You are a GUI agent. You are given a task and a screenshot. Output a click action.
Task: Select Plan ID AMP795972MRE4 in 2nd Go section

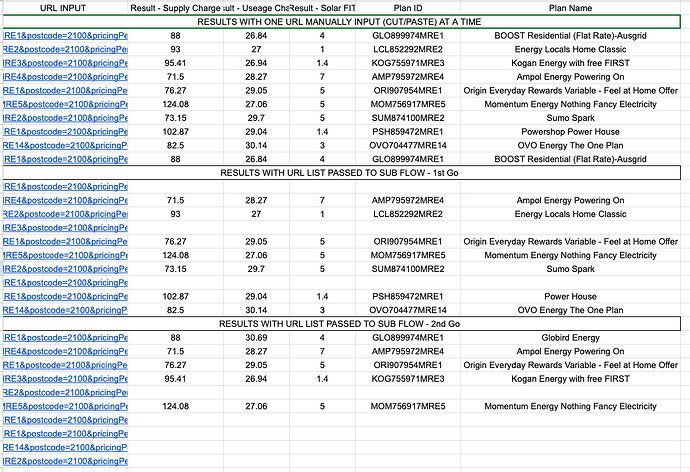[408, 351]
